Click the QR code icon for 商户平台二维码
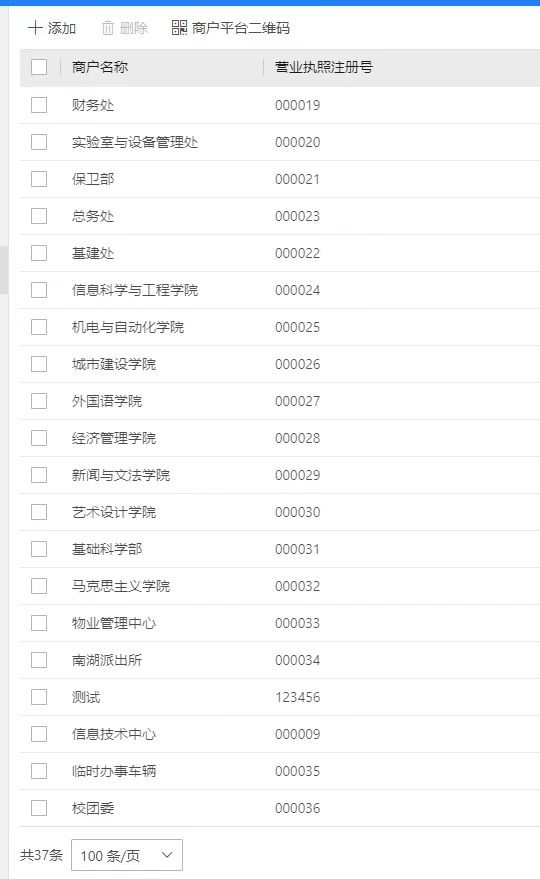This screenshot has width=540, height=879. coord(179,27)
